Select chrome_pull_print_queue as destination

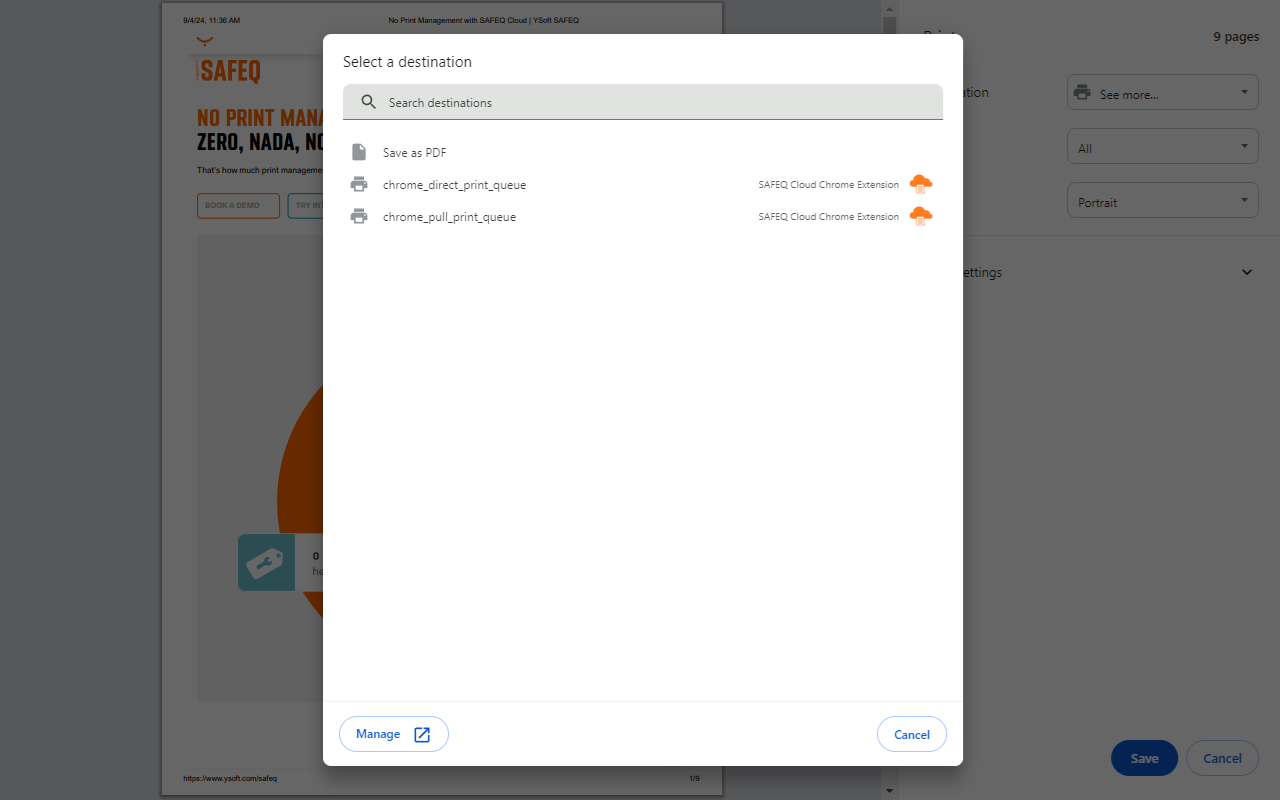point(450,216)
